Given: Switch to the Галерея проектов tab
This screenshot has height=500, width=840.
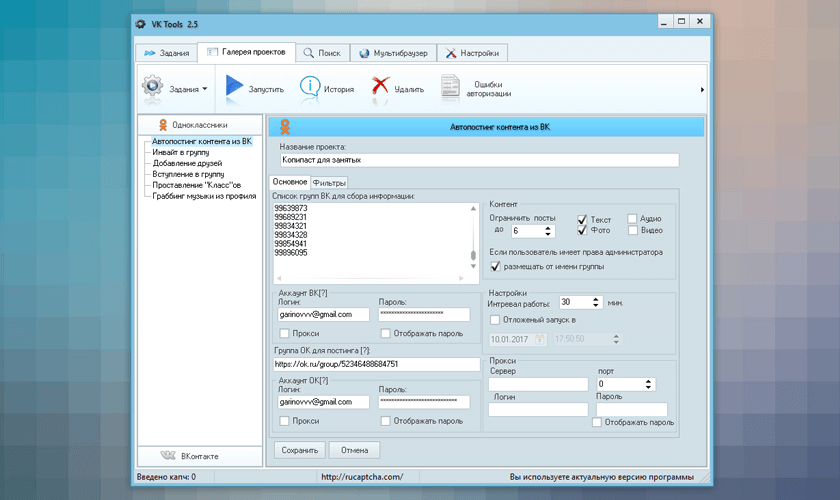Looking at the screenshot, I should (246, 52).
